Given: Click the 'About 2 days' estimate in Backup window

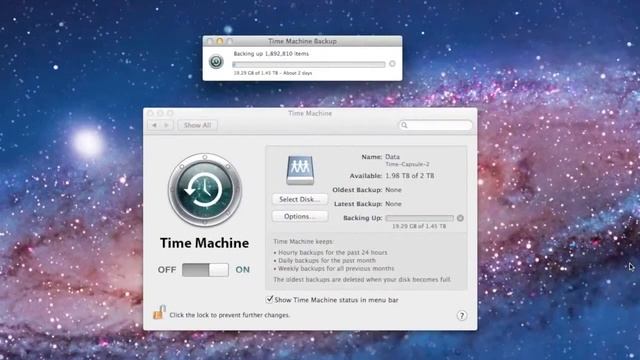Looking at the screenshot, I should 298,73.
